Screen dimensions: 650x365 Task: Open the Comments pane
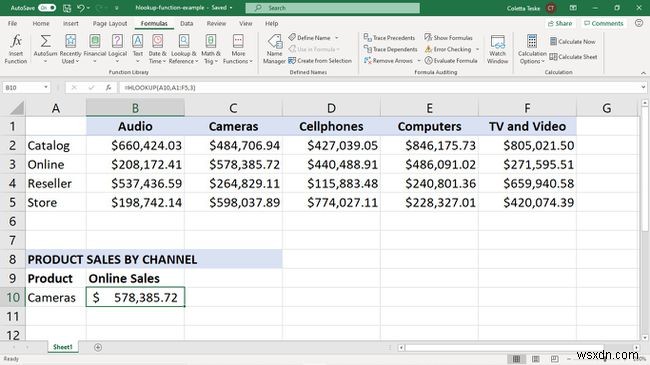(x=604, y=24)
